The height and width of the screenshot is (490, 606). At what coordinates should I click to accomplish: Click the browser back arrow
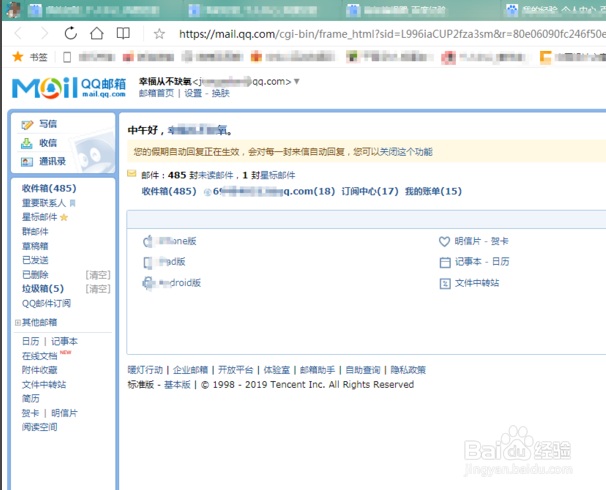click(18, 34)
